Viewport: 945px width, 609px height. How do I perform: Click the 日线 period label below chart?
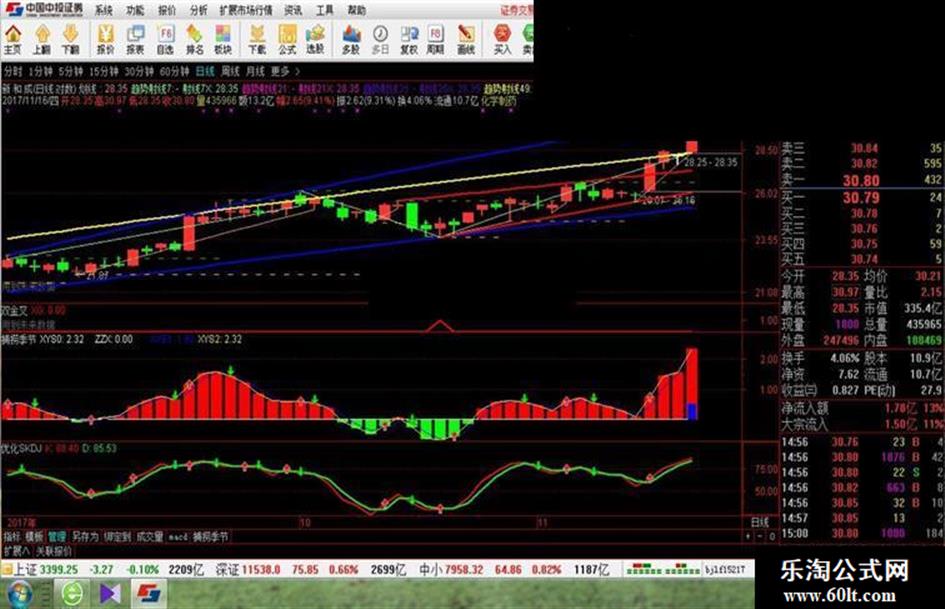pyautogui.click(x=759, y=522)
